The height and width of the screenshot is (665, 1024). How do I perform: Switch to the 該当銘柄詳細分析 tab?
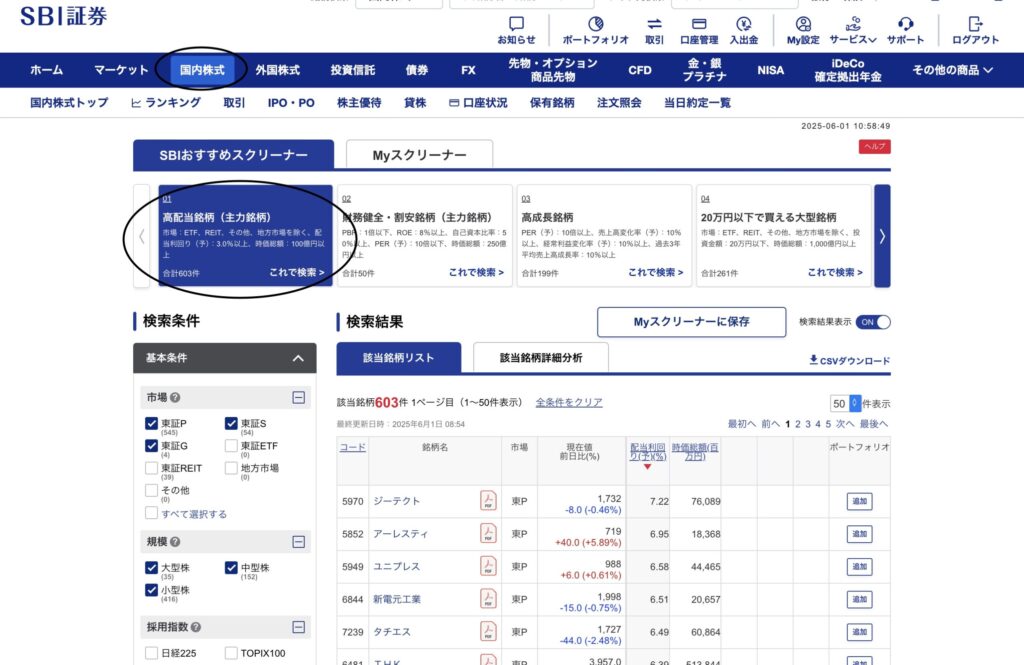541,358
